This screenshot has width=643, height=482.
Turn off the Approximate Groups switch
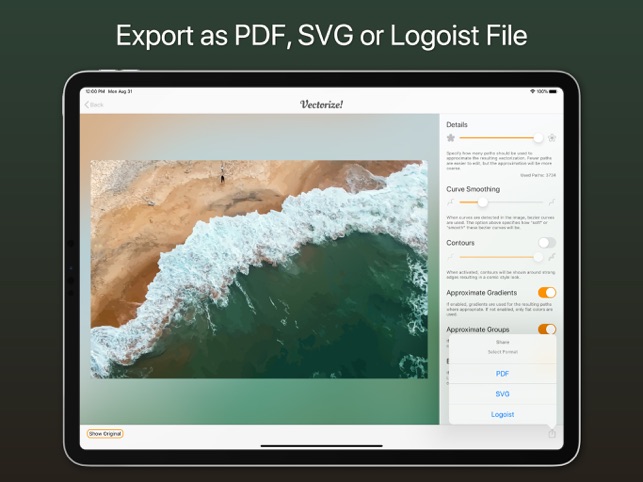[546, 328]
